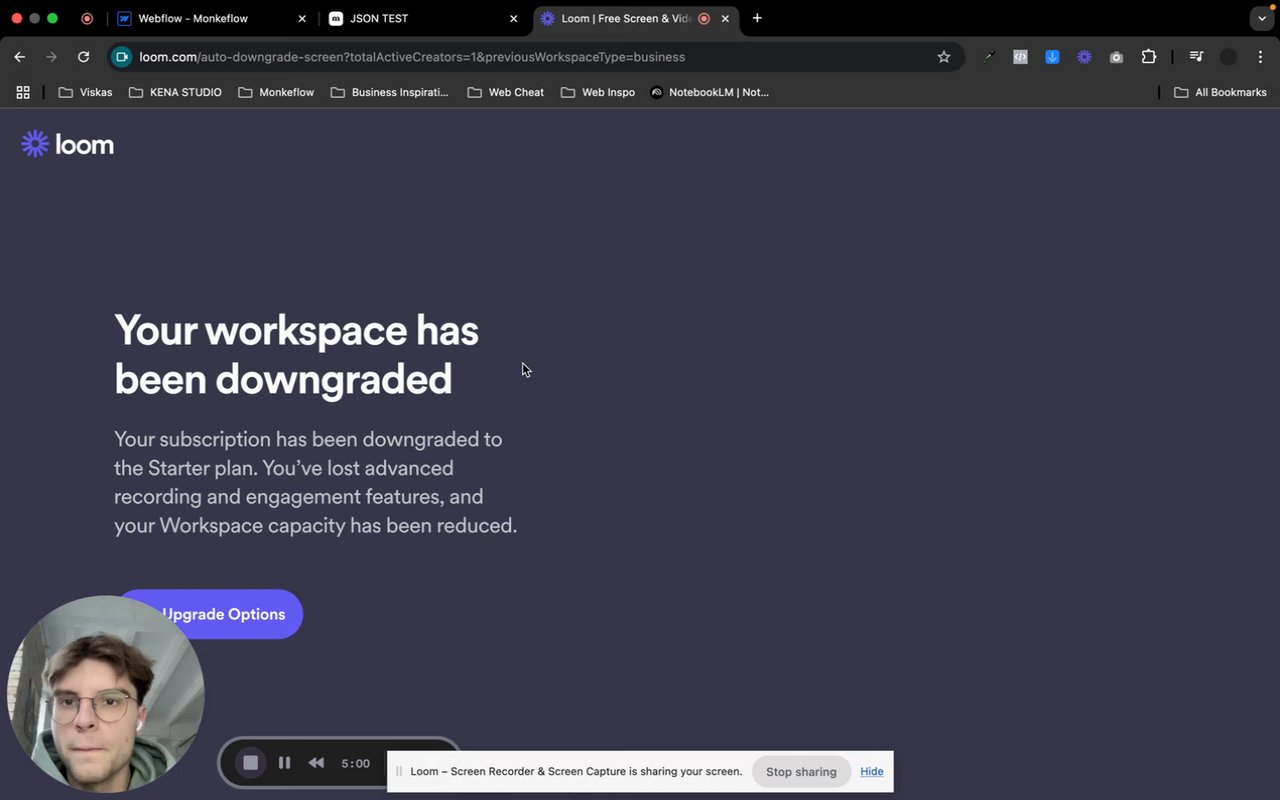Pause the Loom recording
This screenshot has width=1280, height=800.
284,763
